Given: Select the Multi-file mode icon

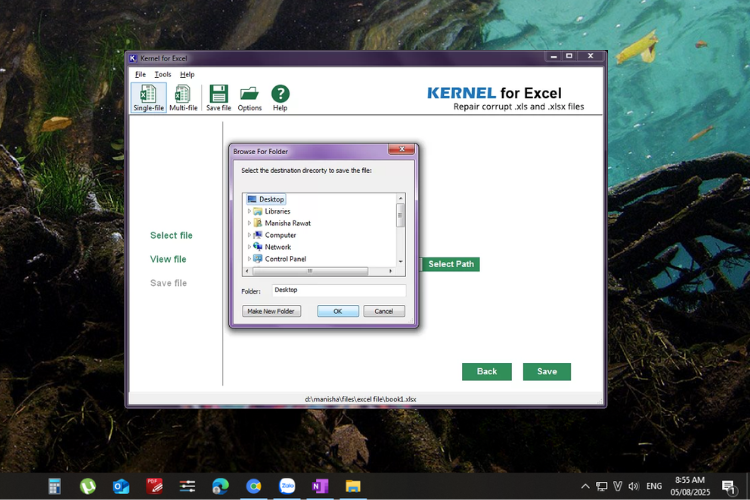Looking at the screenshot, I should (x=183, y=97).
